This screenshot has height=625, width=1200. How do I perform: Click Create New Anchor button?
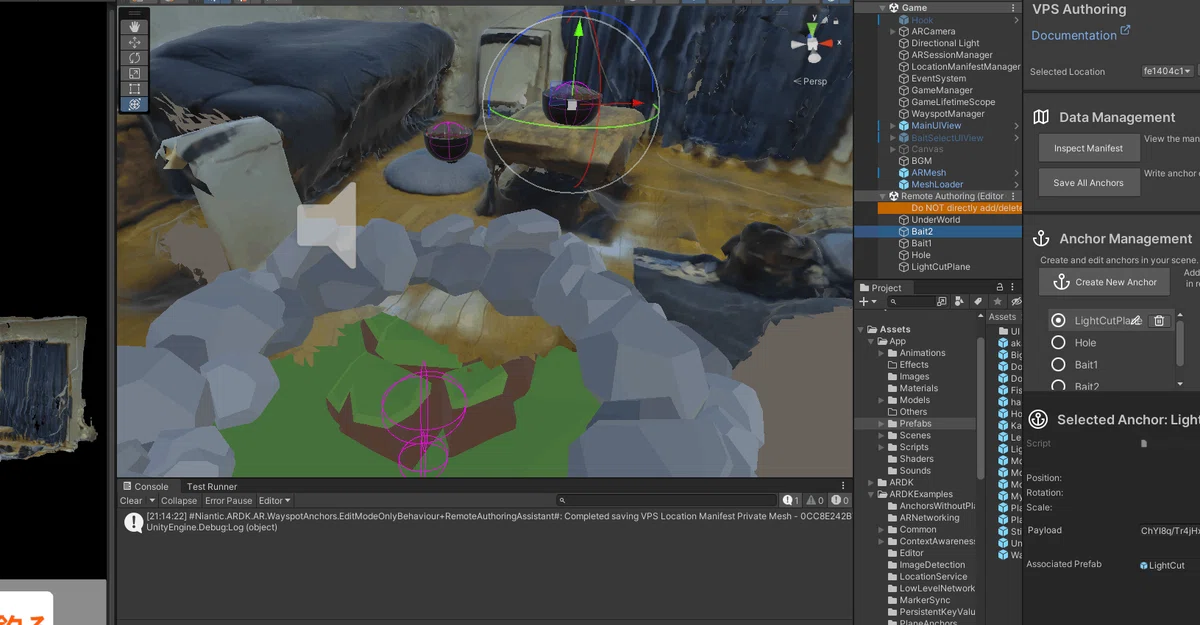click(1104, 282)
